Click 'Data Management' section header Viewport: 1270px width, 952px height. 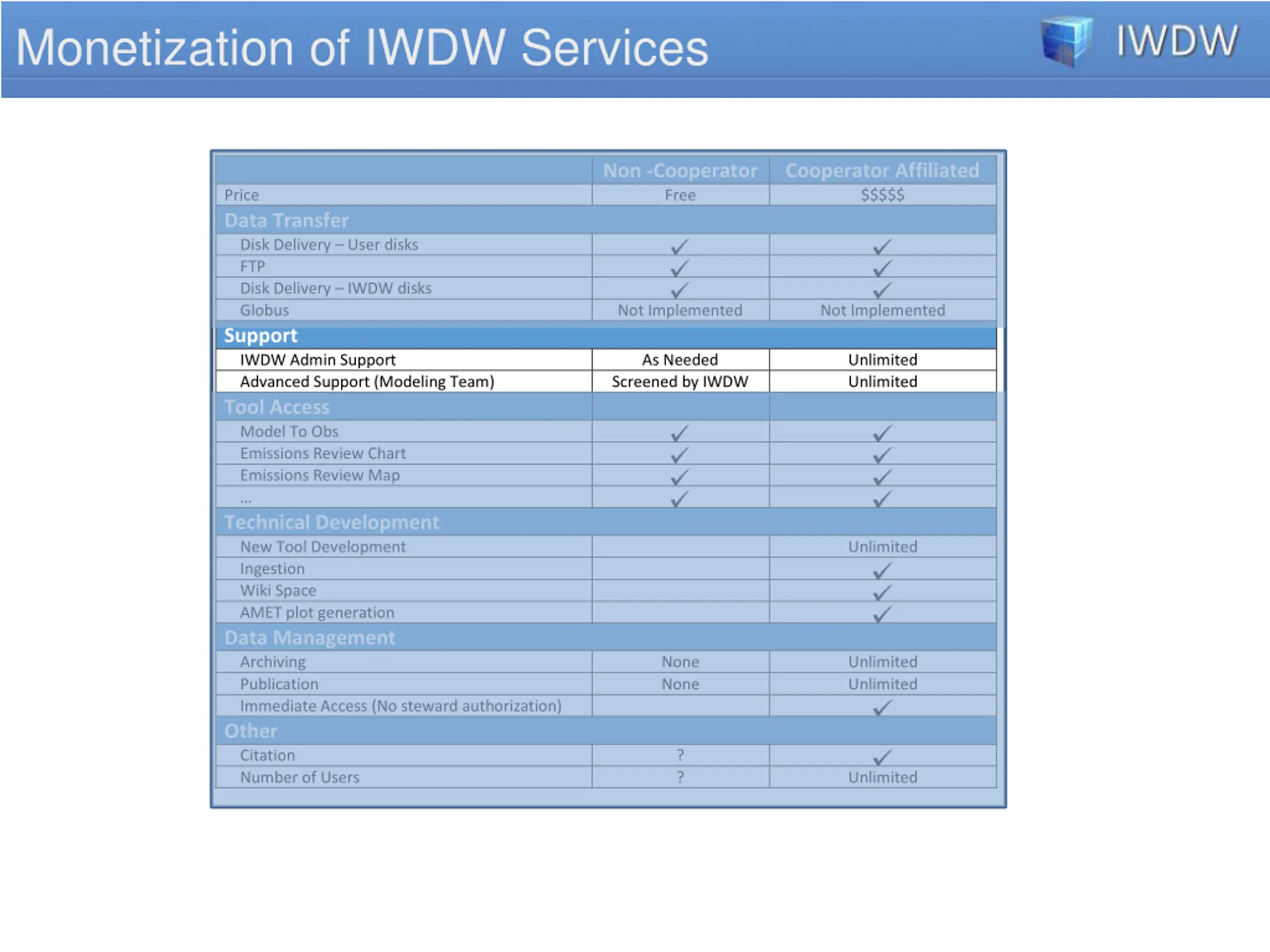(310, 638)
